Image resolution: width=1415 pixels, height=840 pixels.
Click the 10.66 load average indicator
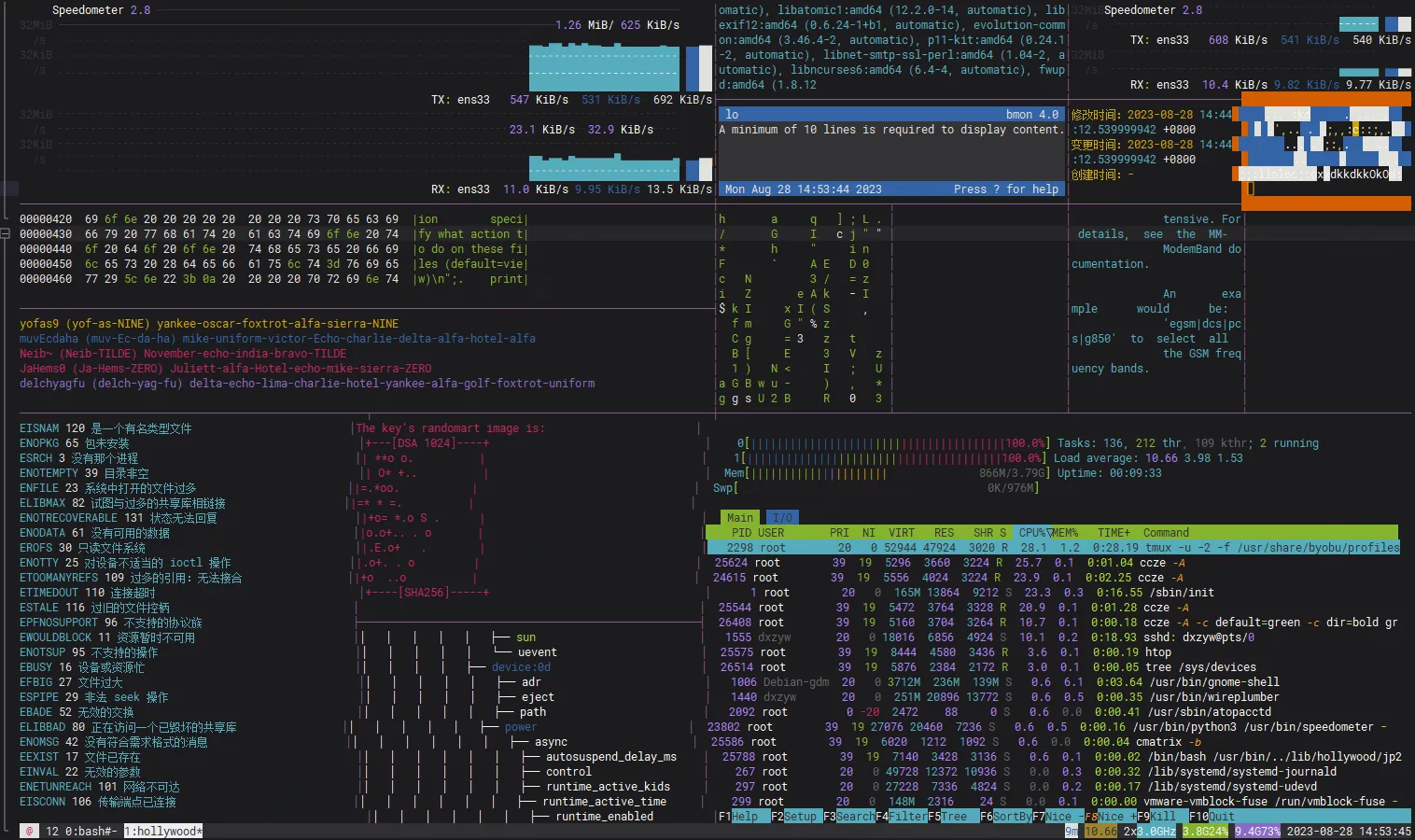(1100, 831)
